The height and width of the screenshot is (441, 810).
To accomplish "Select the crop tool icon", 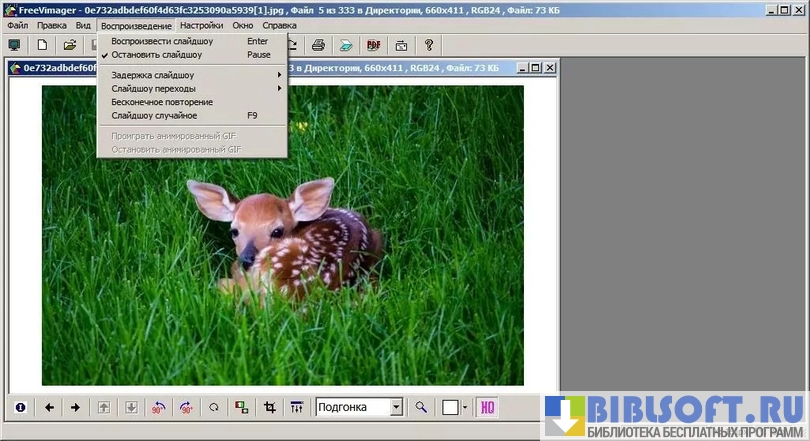I will click(269, 407).
